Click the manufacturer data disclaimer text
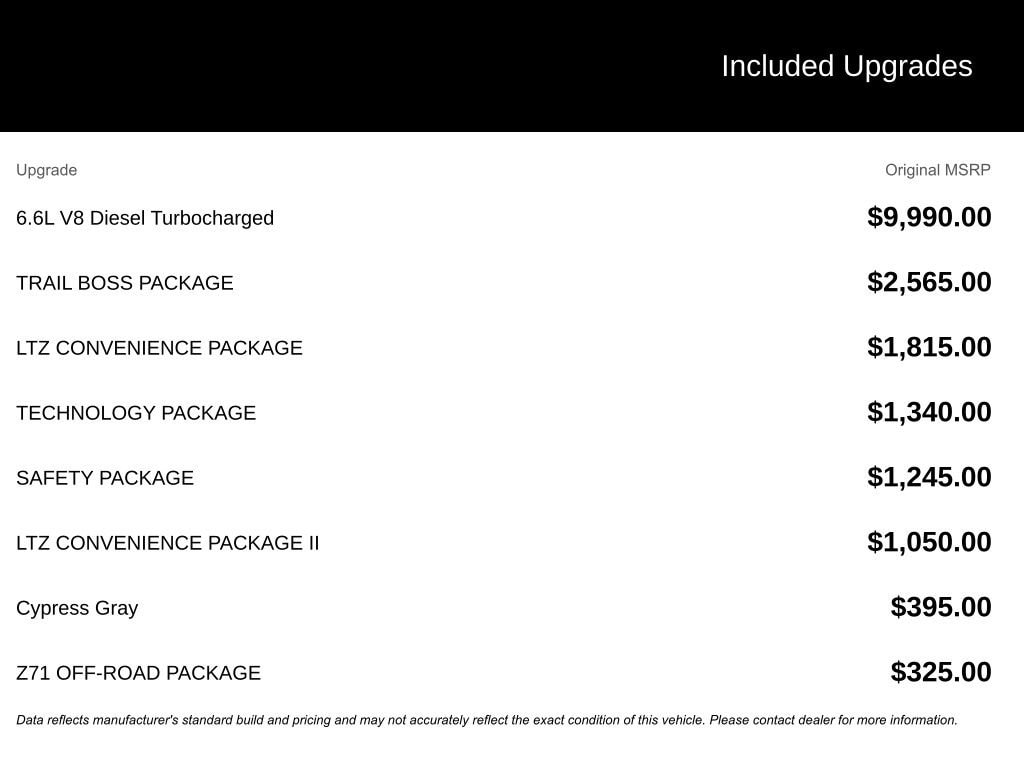1024x768 pixels. (x=487, y=720)
